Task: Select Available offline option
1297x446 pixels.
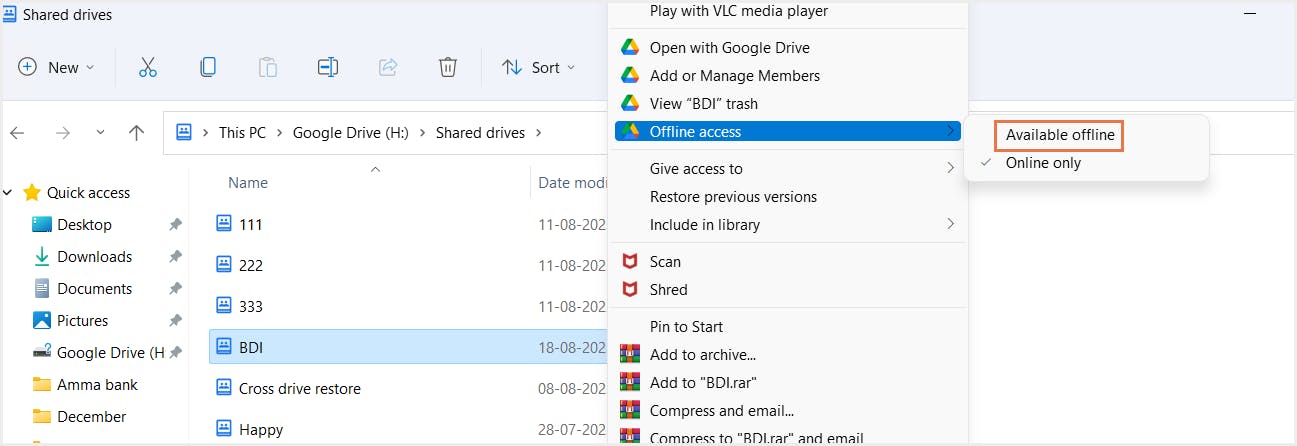Action: pos(1060,135)
